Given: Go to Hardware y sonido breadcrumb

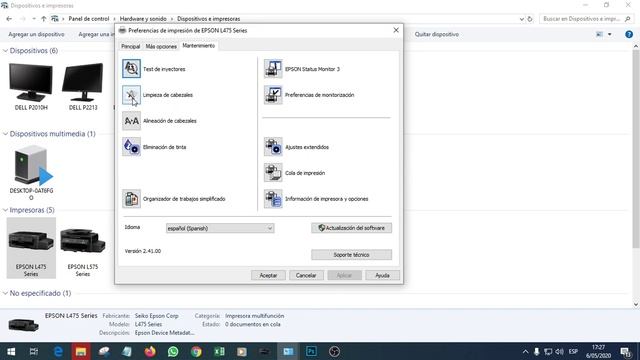Looking at the screenshot, I should (143, 19).
